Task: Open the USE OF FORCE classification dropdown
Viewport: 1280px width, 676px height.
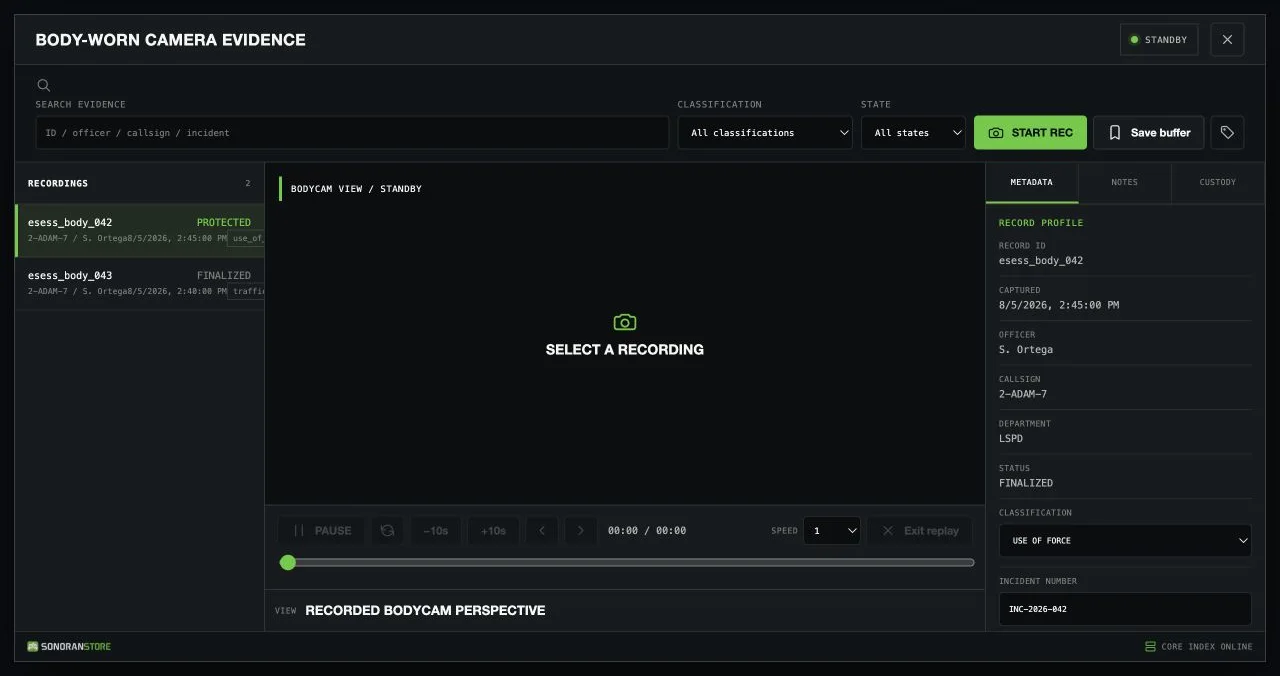Action: [1125, 541]
